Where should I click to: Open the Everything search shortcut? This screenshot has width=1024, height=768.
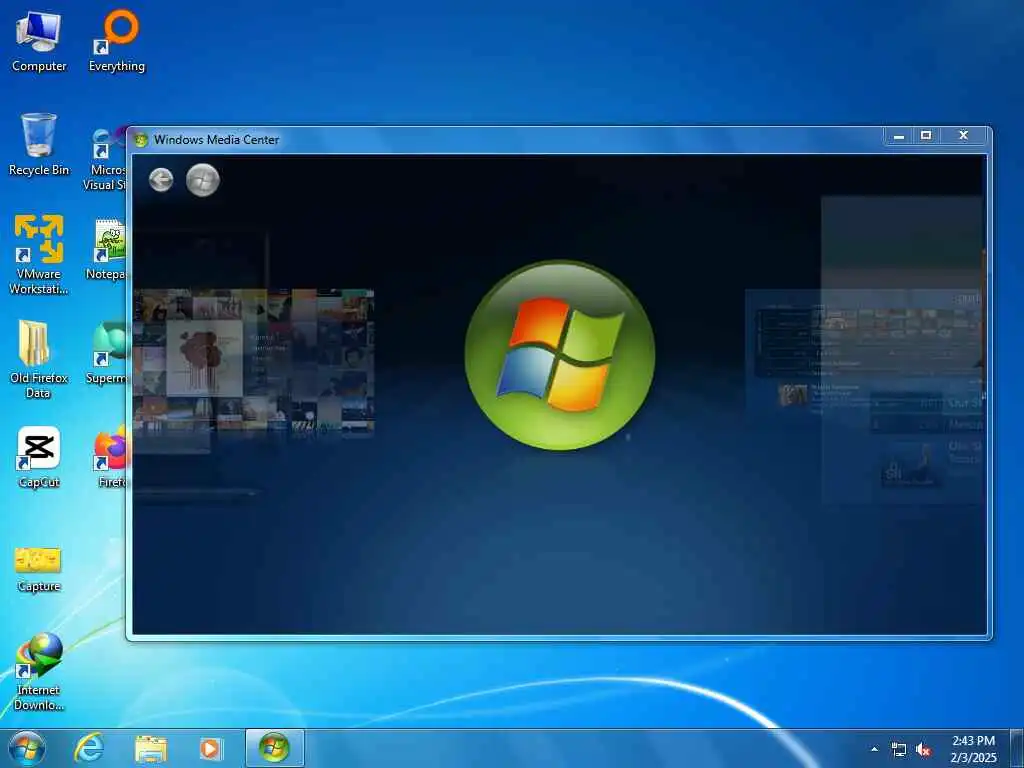tap(117, 42)
